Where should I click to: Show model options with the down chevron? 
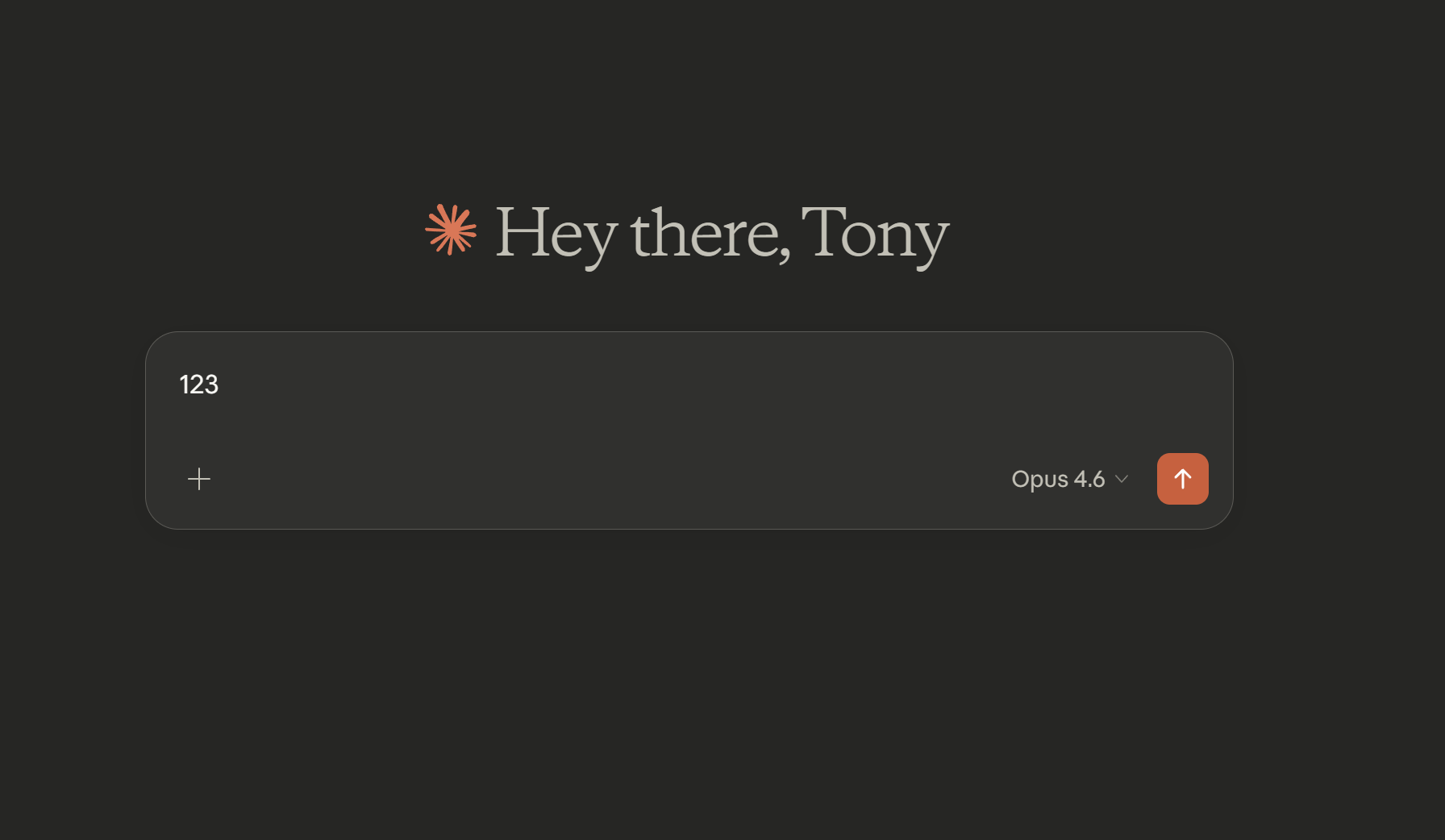pyautogui.click(x=1121, y=479)
